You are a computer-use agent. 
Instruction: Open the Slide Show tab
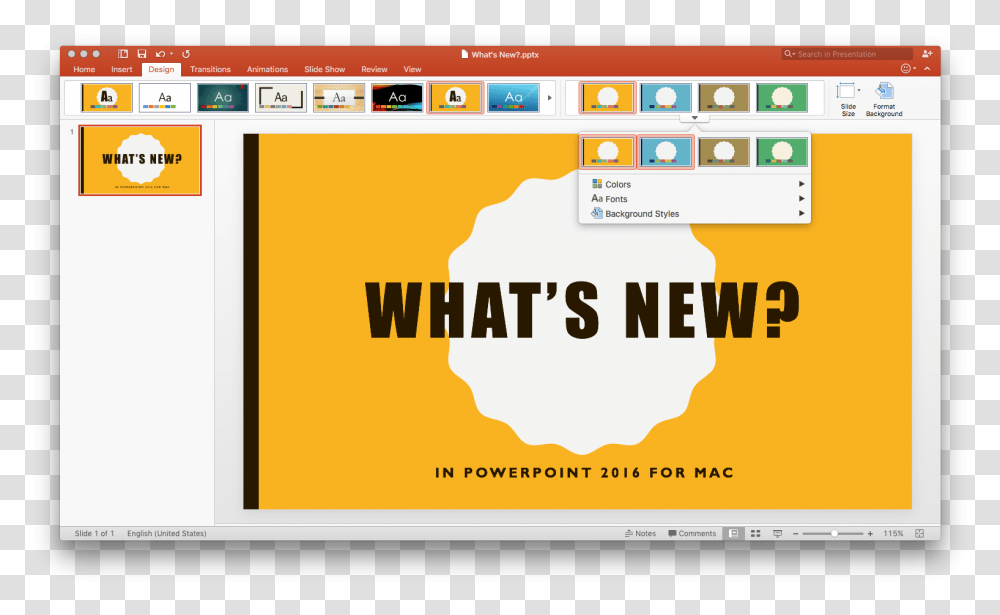[325, 69]
